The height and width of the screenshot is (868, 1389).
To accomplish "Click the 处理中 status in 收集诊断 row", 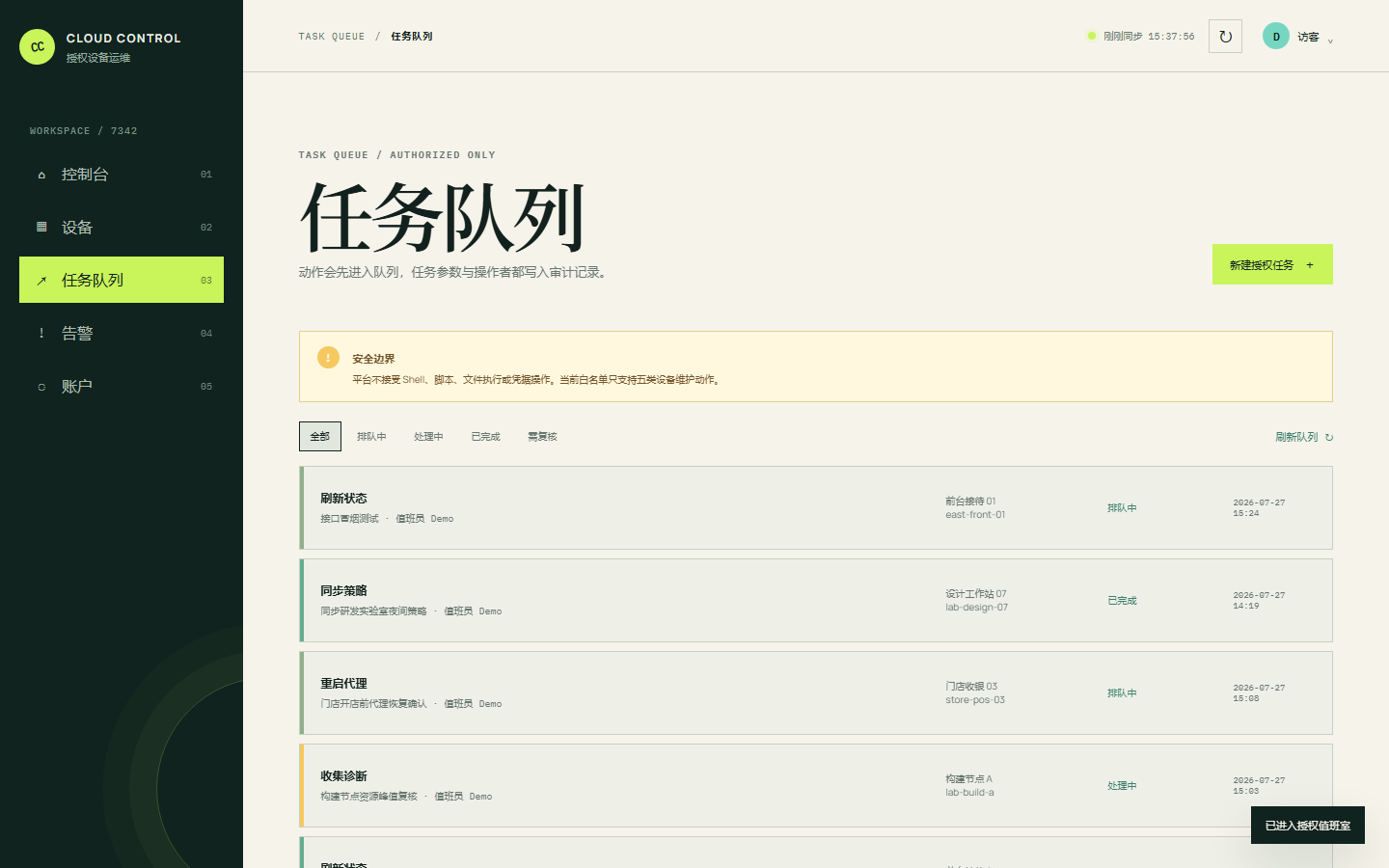I will [x=1122, y=786].
